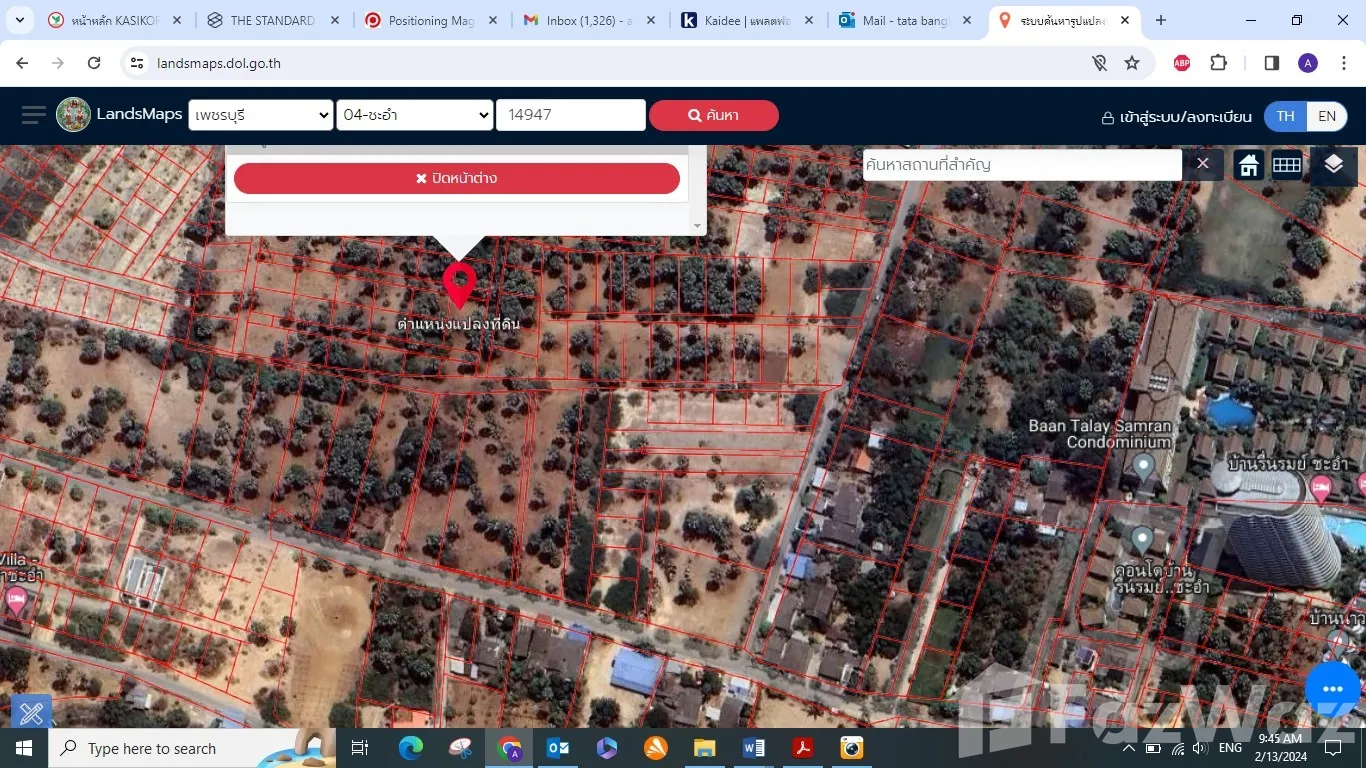Switch to the Mail - tata Outlook tab
The height and width of the screenshot is (768, 1366).
pos(905,20)
